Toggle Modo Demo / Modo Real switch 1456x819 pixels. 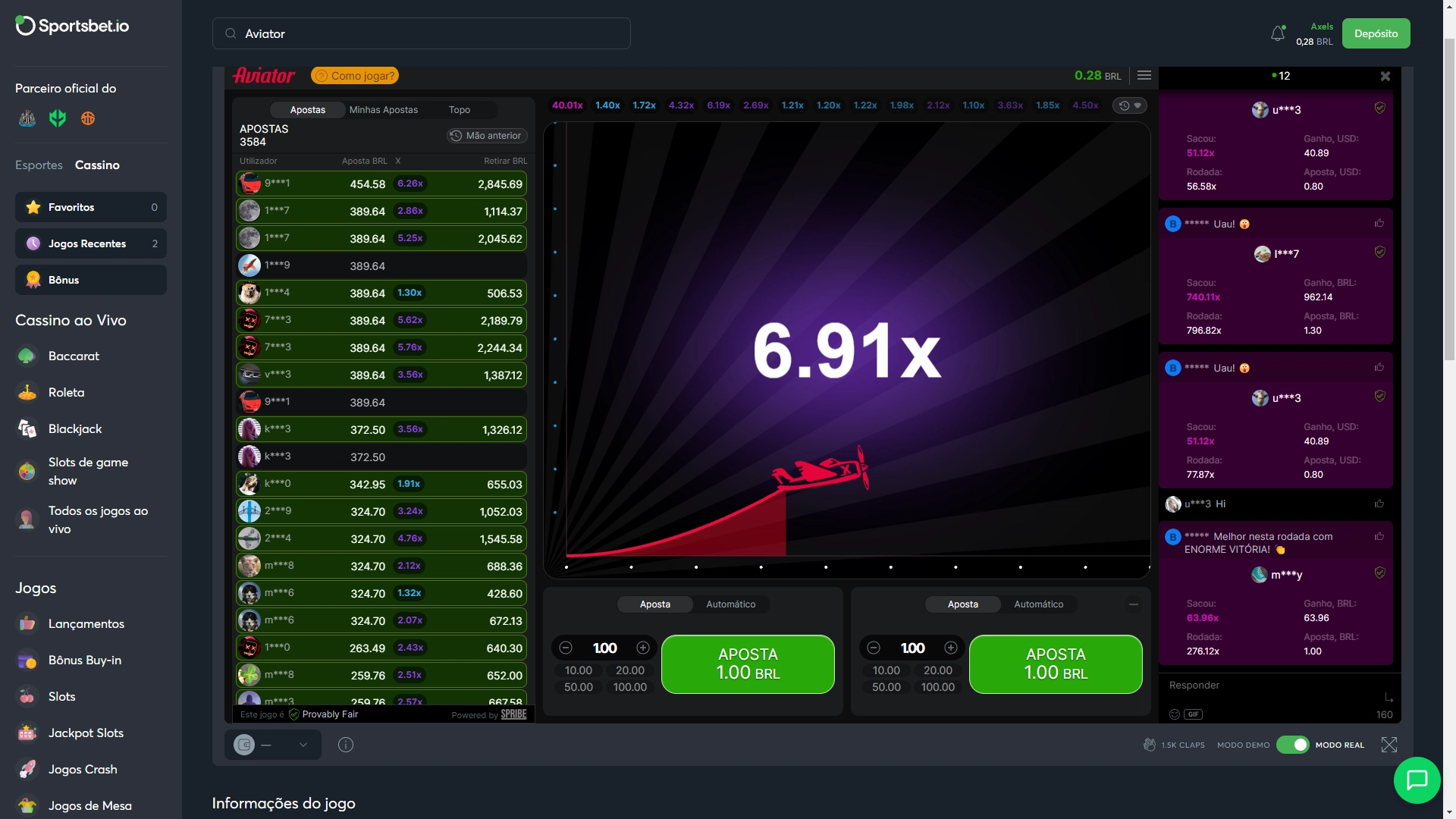(1293, 745)
